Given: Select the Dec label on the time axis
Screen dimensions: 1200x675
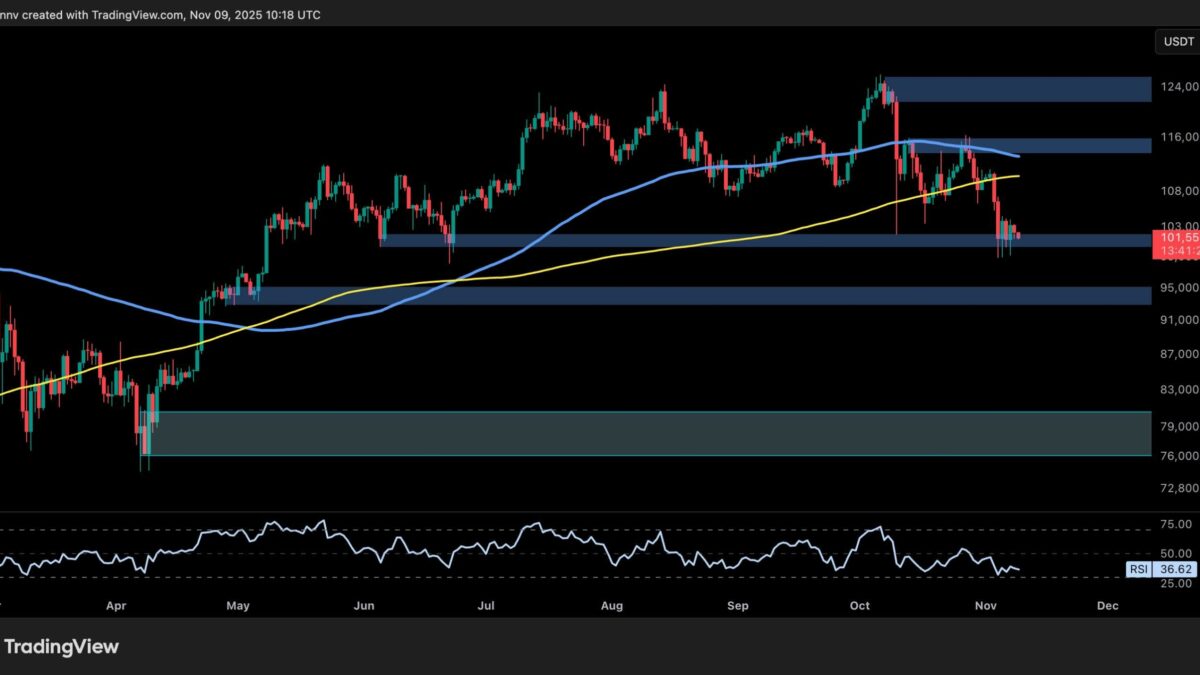Looking at the screenshot, I should click(x=1106, y=606).
